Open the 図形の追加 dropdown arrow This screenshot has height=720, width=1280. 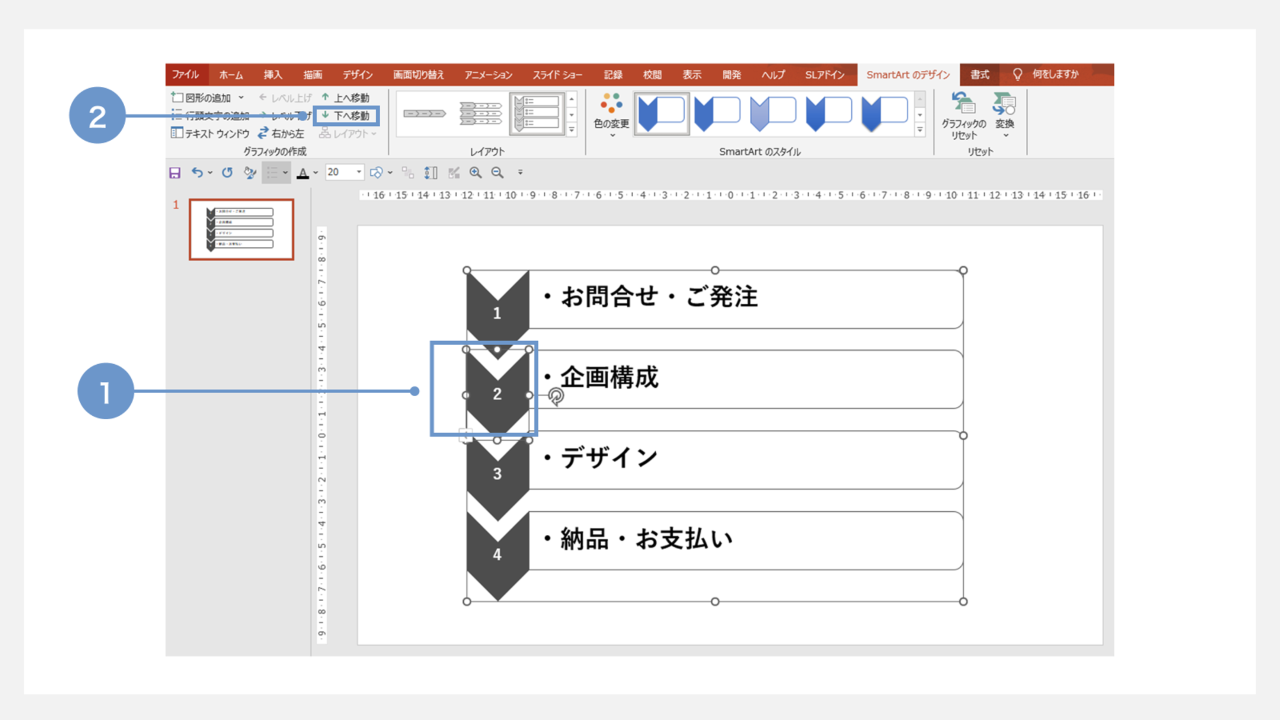point(241,98)
